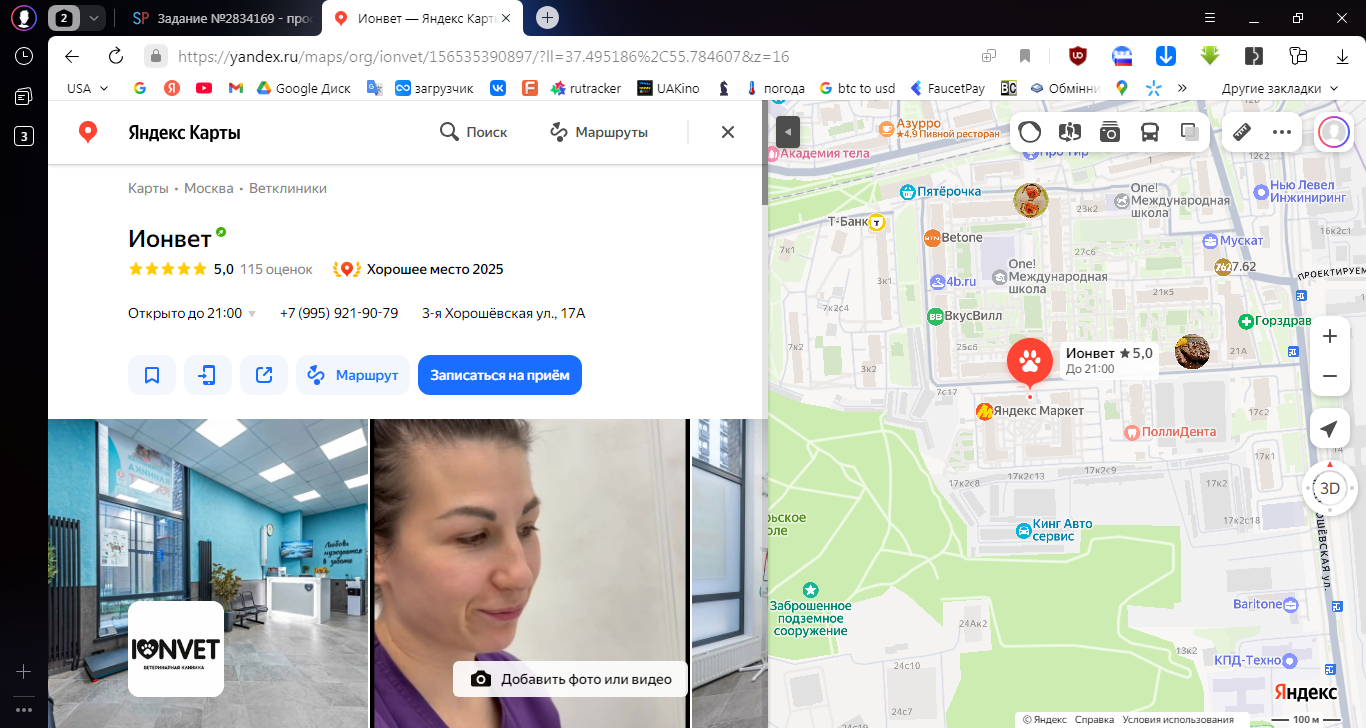Open a new browser tab
The height and width of the screenshot is (728, 1366).
[547, 18]
